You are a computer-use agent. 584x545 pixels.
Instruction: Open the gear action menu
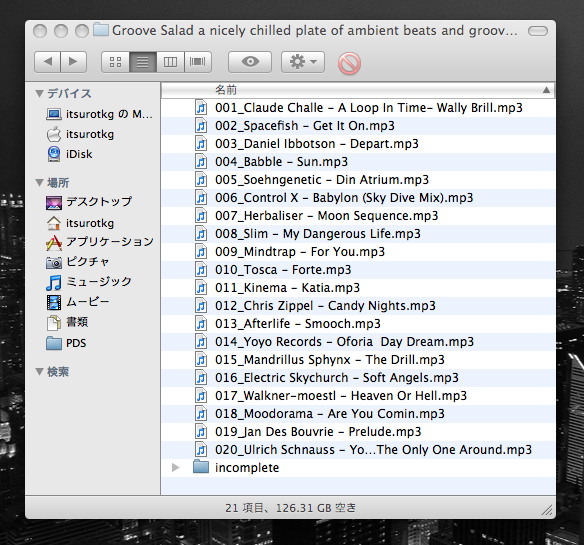click(x=303, y=61)
